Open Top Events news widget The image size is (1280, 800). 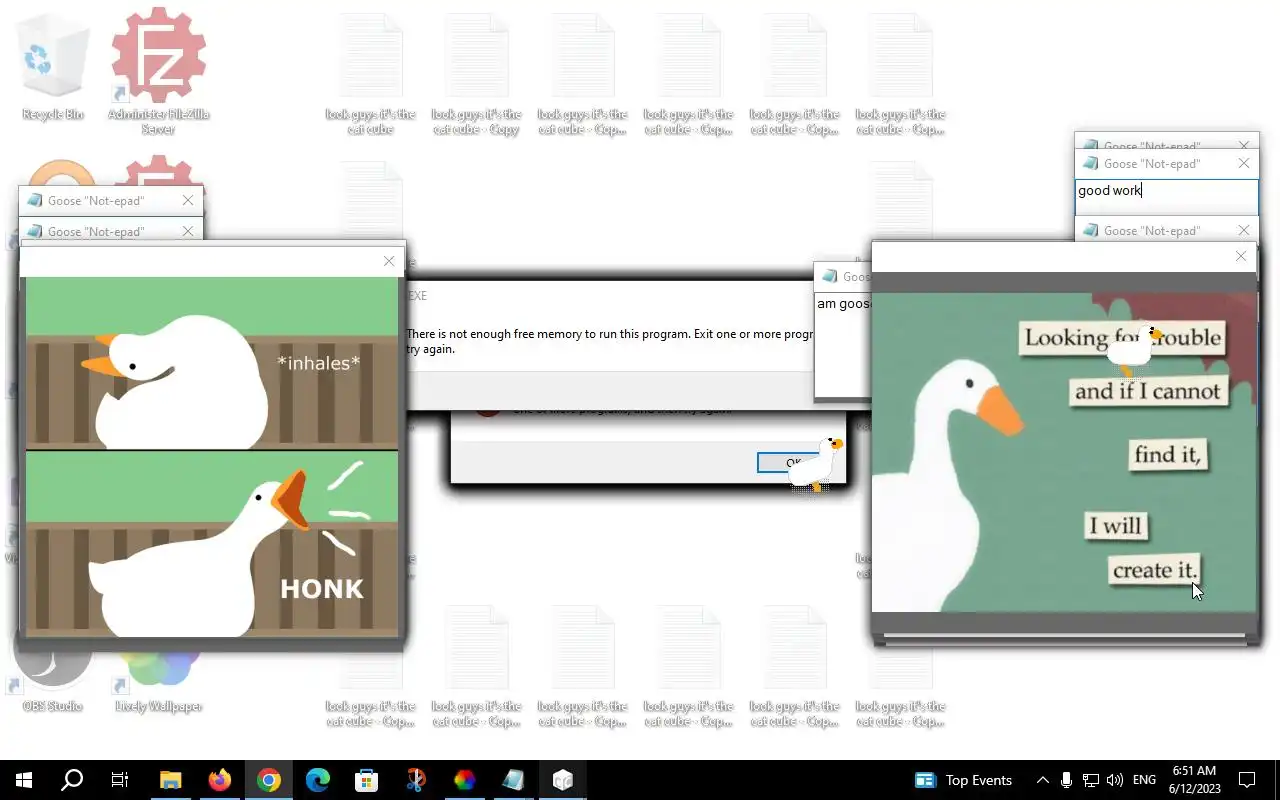(x=964, y=780)
